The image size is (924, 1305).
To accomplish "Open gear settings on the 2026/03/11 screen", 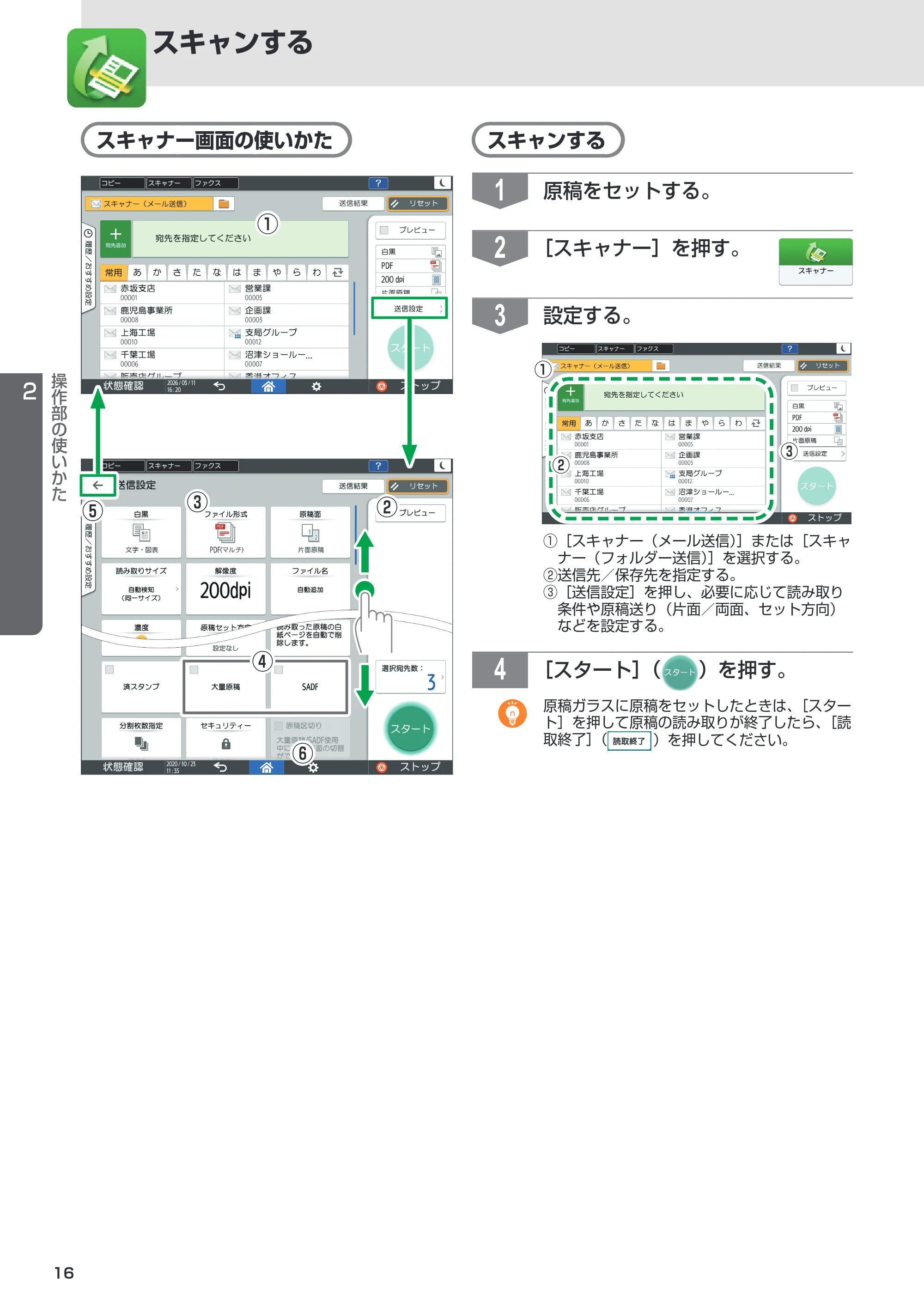I will click(316, 386).
